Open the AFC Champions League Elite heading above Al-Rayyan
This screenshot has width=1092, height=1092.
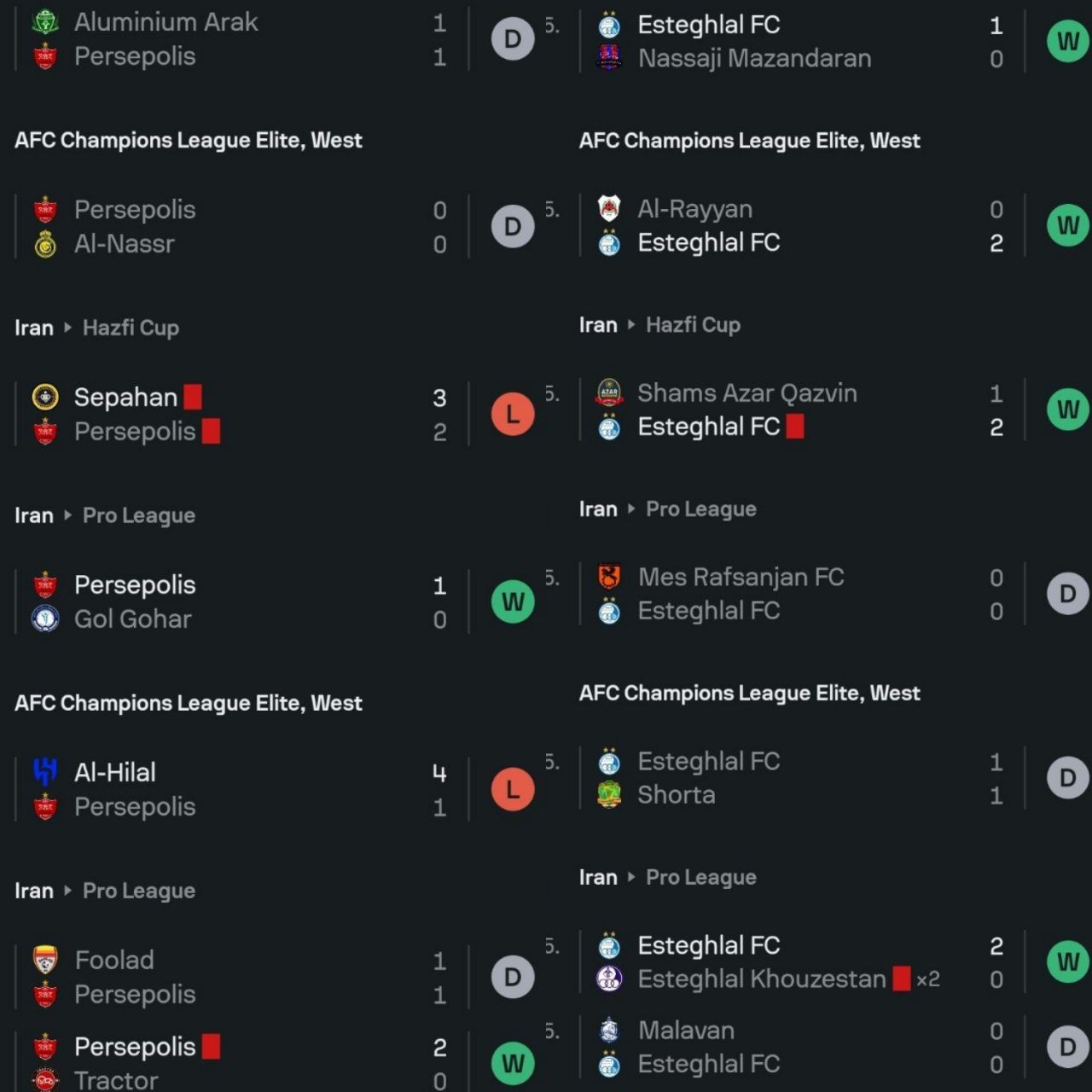[749, 141]
